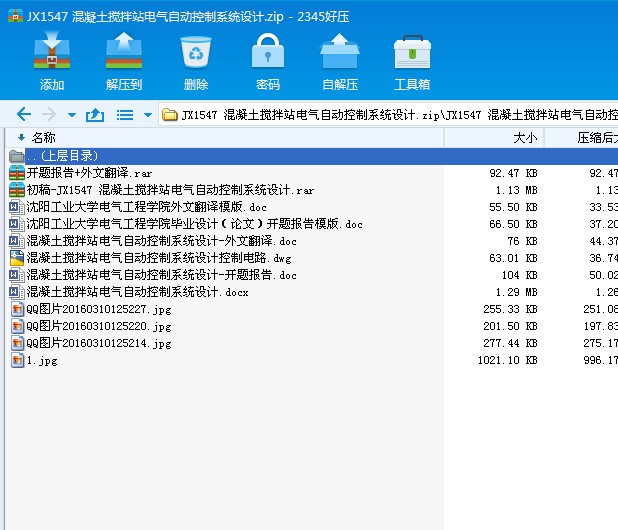618x530 pixels.
Task: Open the 密码 (Password) lock icon
Action: click(268, 51)
